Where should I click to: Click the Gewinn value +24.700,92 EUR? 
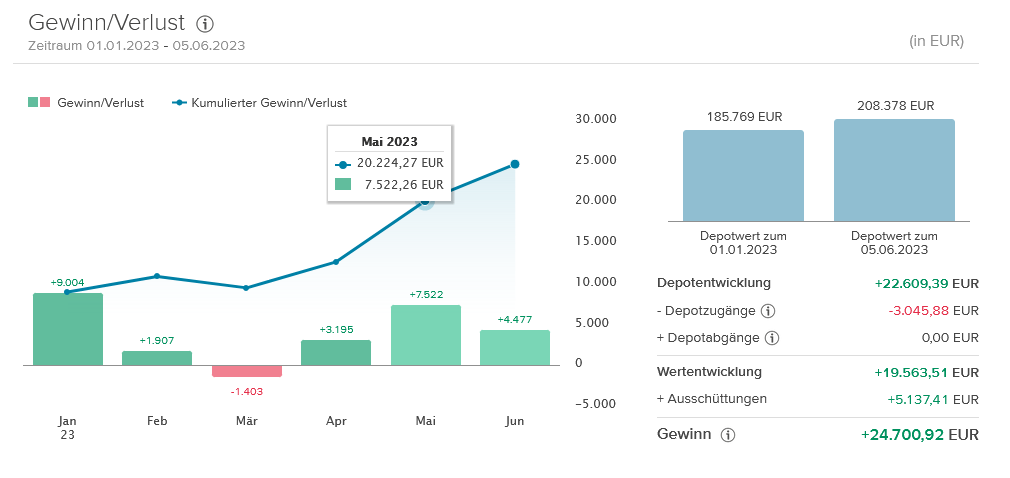[919, 435]
